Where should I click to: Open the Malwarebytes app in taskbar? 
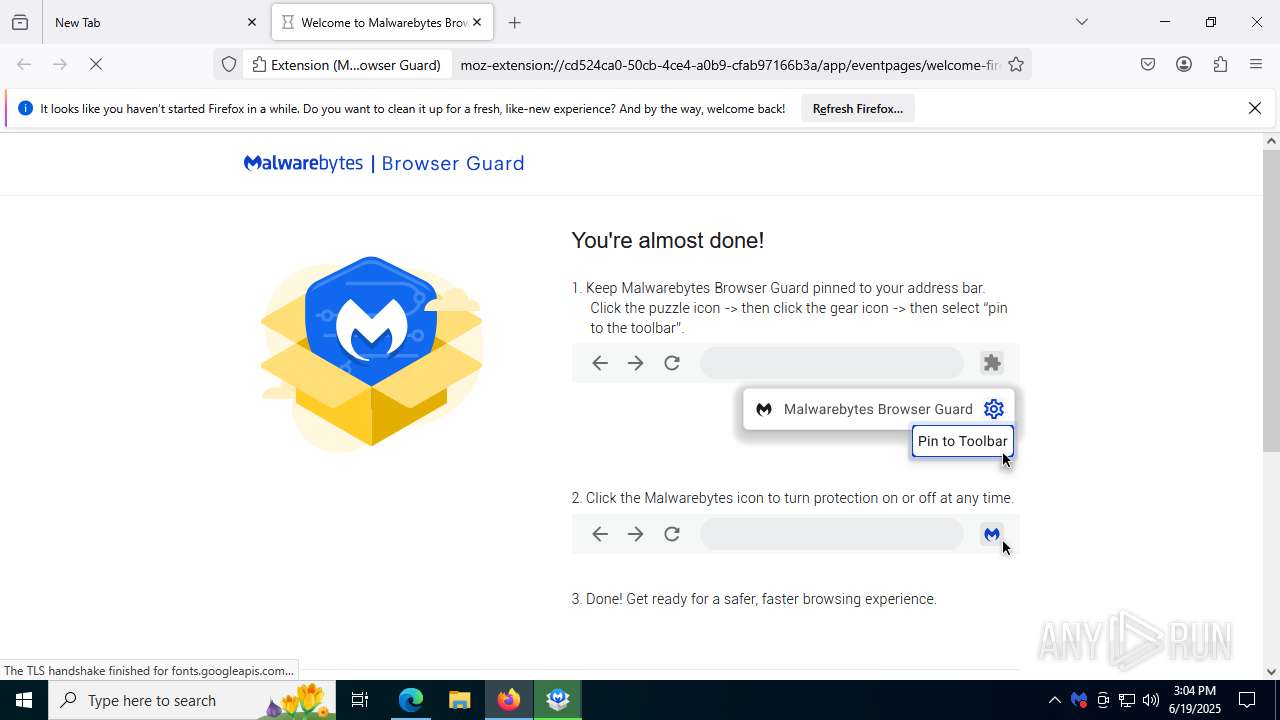558,700
